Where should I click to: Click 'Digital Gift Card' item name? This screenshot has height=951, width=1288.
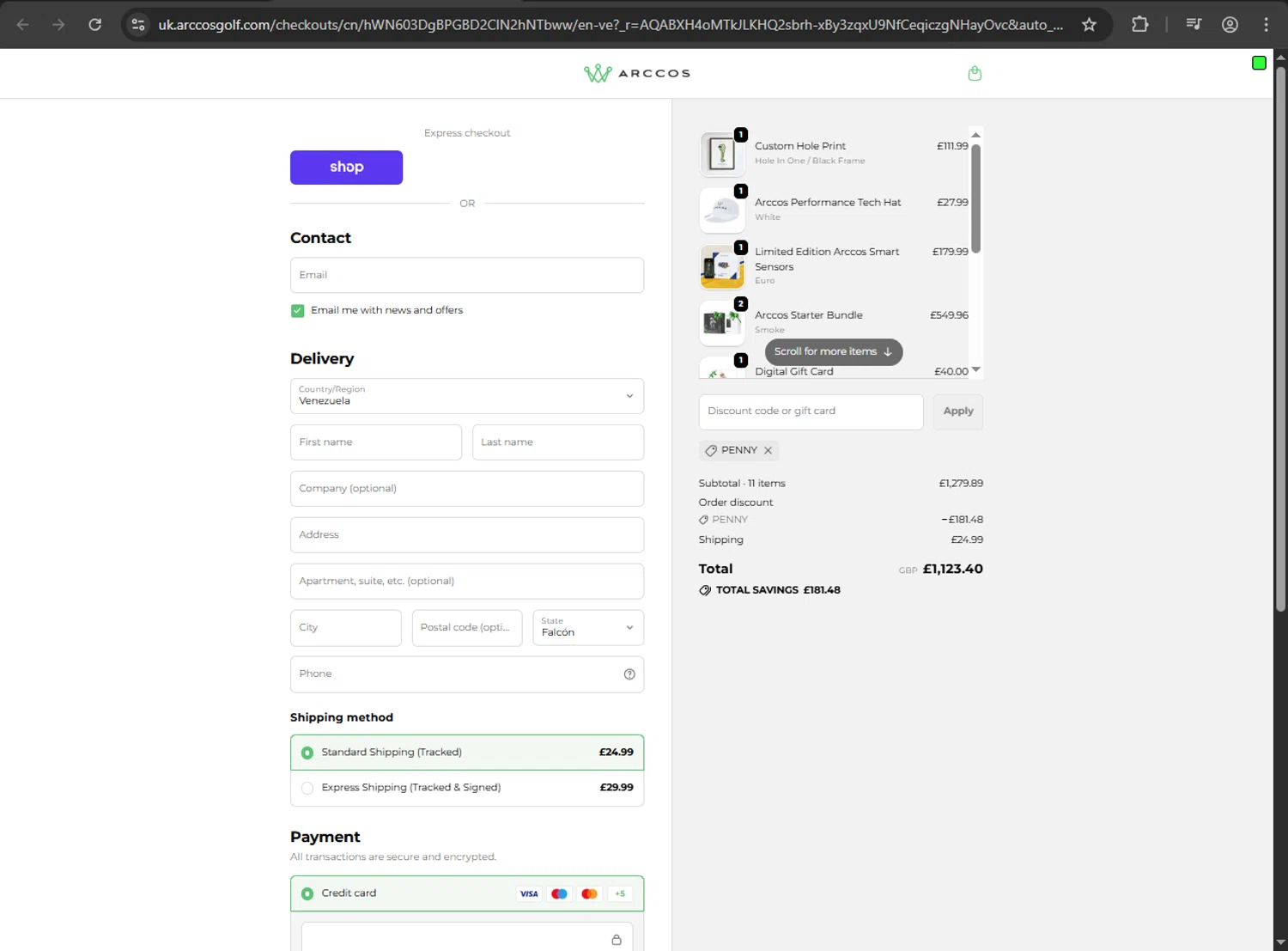click(x=794, y=372)
